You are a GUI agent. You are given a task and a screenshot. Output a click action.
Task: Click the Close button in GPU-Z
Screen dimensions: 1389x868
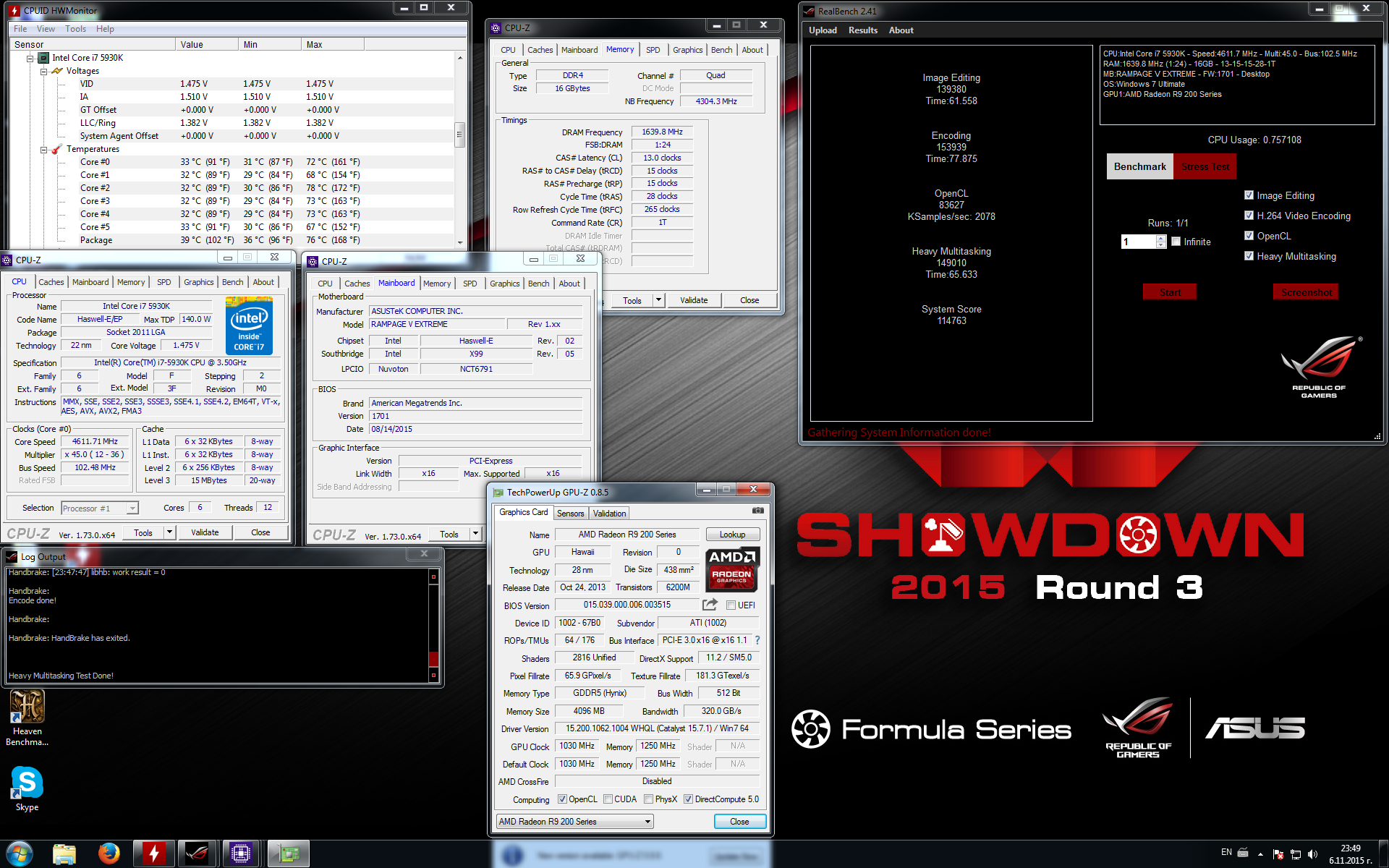click(739, 822)
